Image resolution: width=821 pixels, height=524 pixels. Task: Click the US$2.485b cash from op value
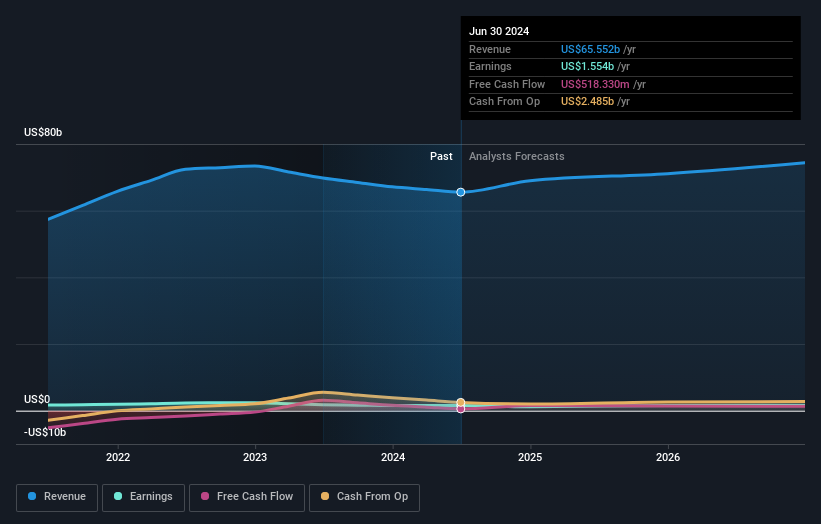(x=587, y=102)
